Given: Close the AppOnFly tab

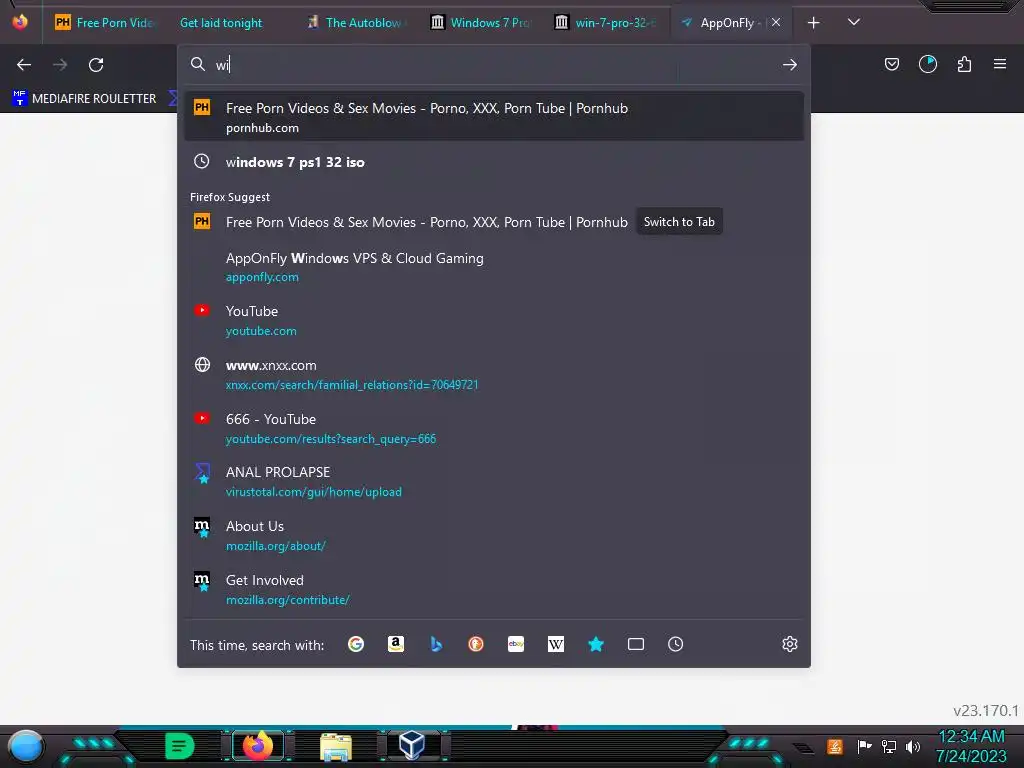Looking at the screenshot, I should [776, 22].
